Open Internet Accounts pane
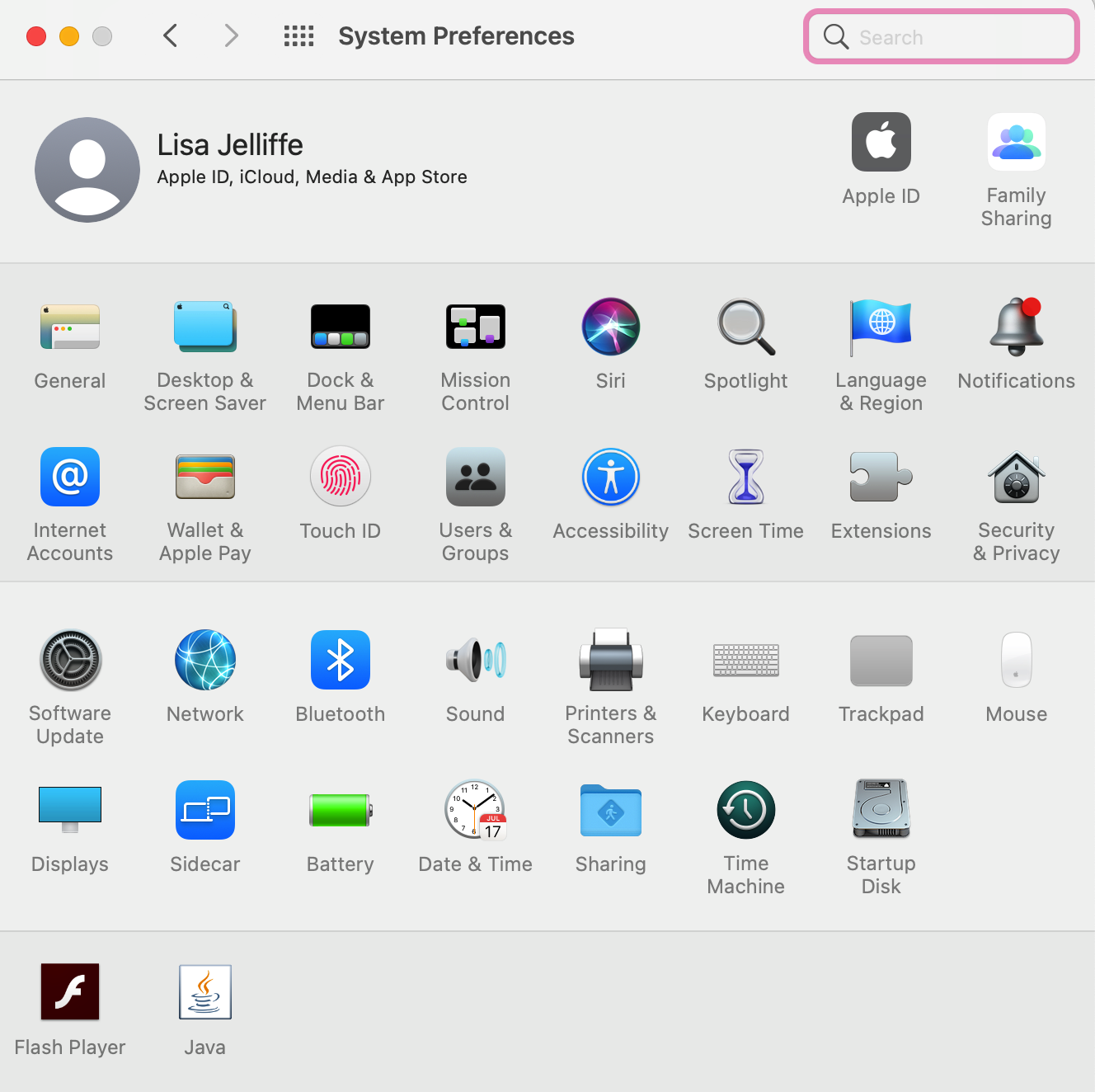Viewport: 1095px width, 1092px height. (x=70, y=477)
